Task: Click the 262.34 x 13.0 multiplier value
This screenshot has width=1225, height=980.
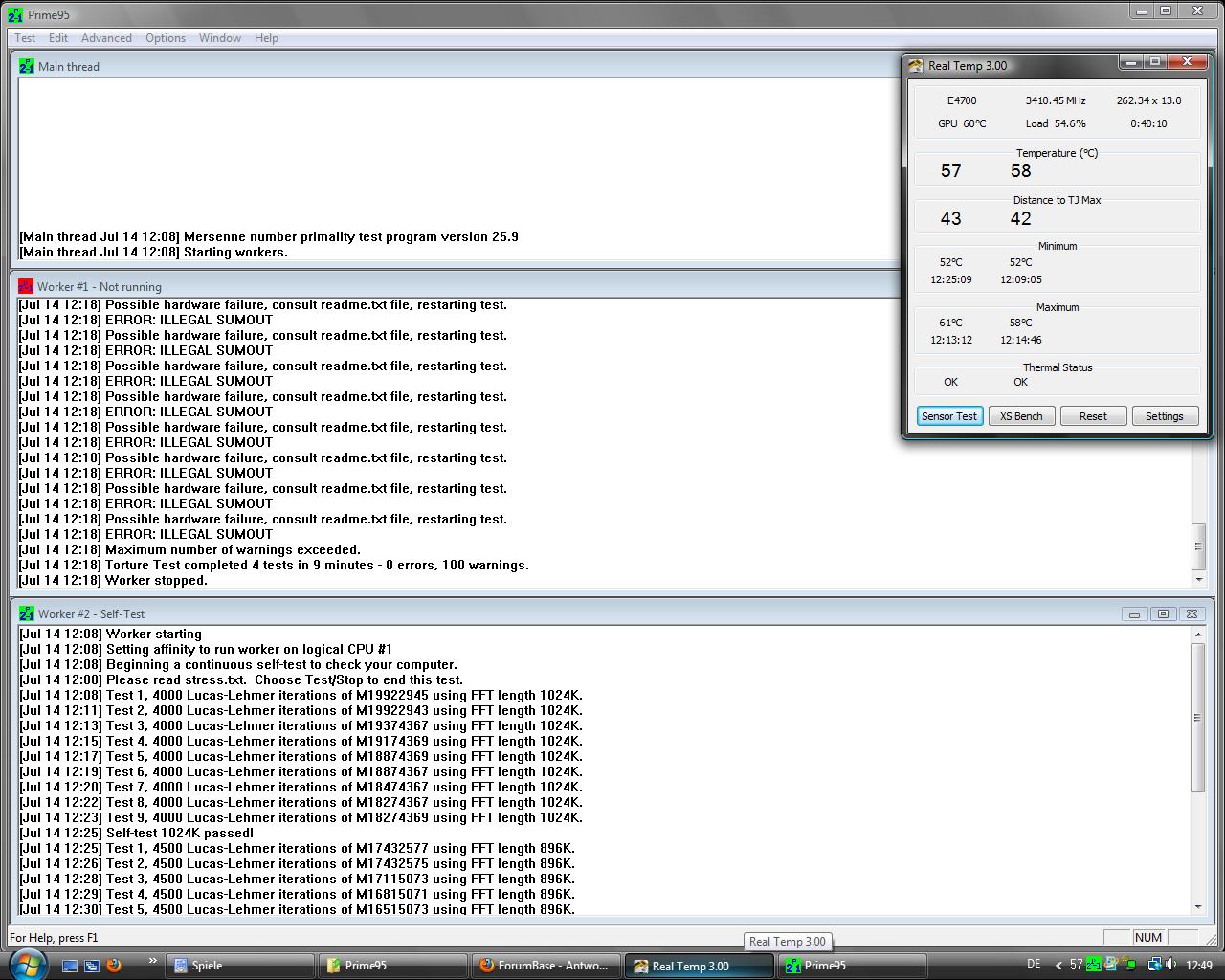Action: (x=1148, y=100)
